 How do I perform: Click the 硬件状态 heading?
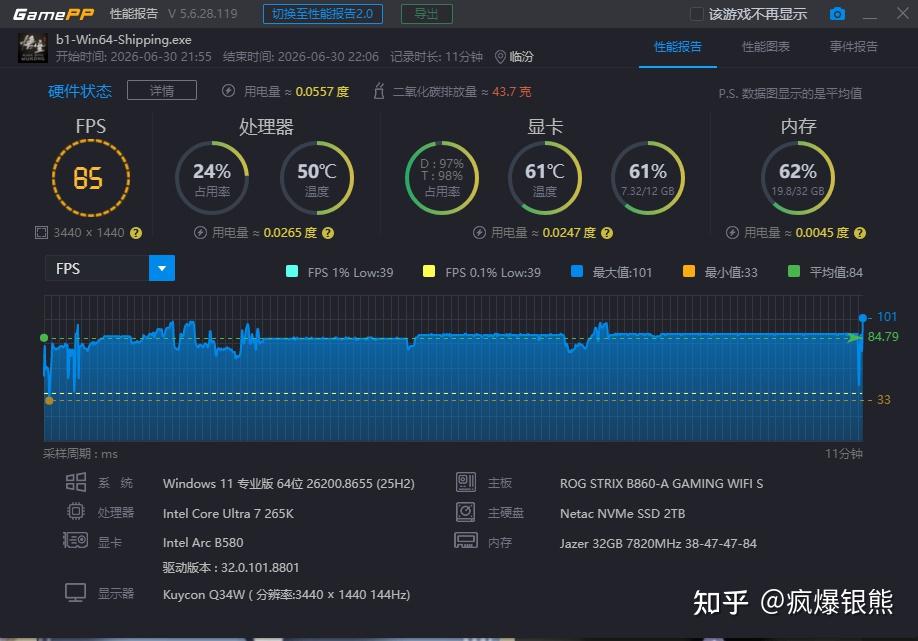click(x=80, y=91)
